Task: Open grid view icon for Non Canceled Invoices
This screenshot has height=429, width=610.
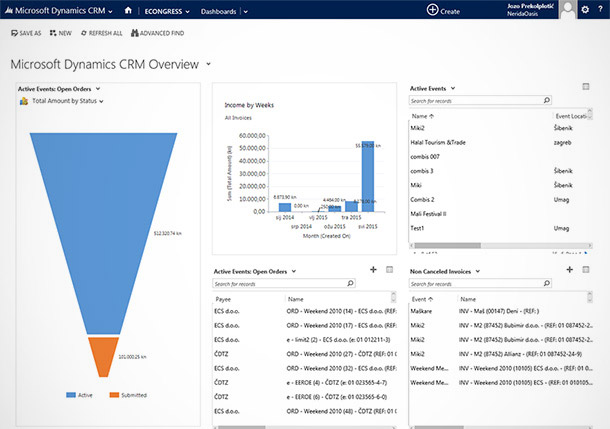Action: [x=585, y=269]
